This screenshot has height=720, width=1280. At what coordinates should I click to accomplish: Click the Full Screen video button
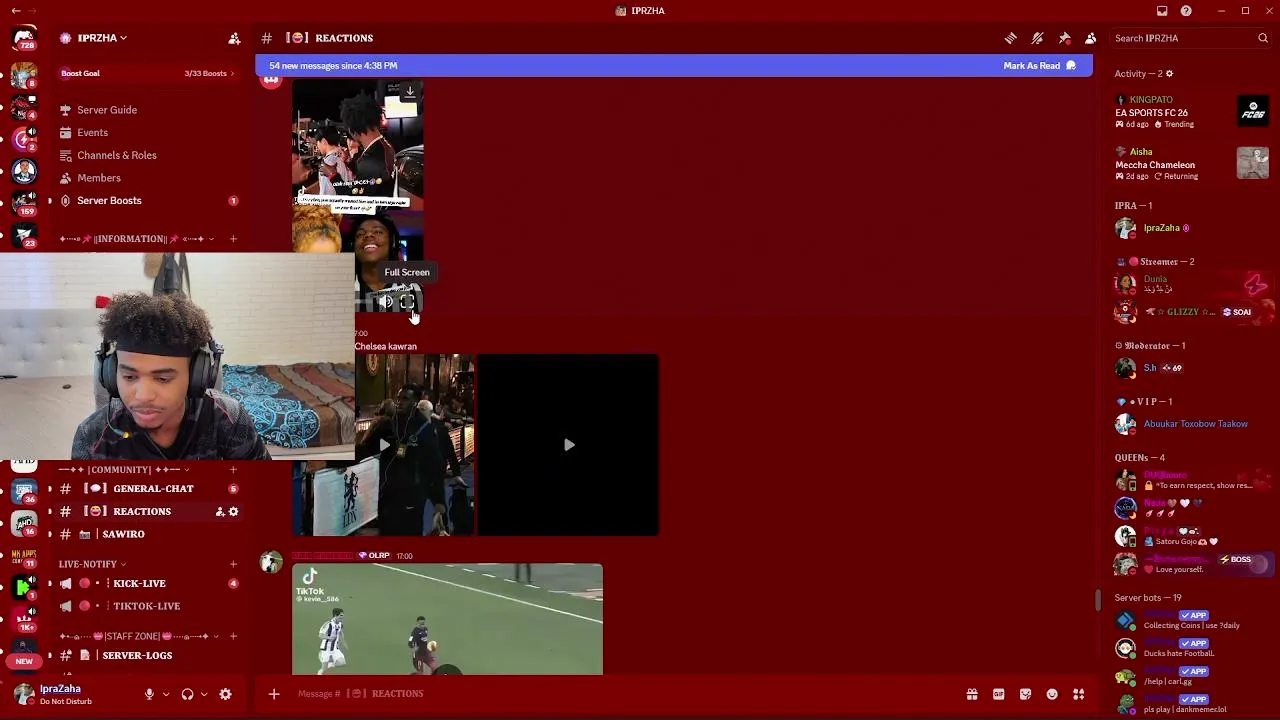(x=407, y=301)
